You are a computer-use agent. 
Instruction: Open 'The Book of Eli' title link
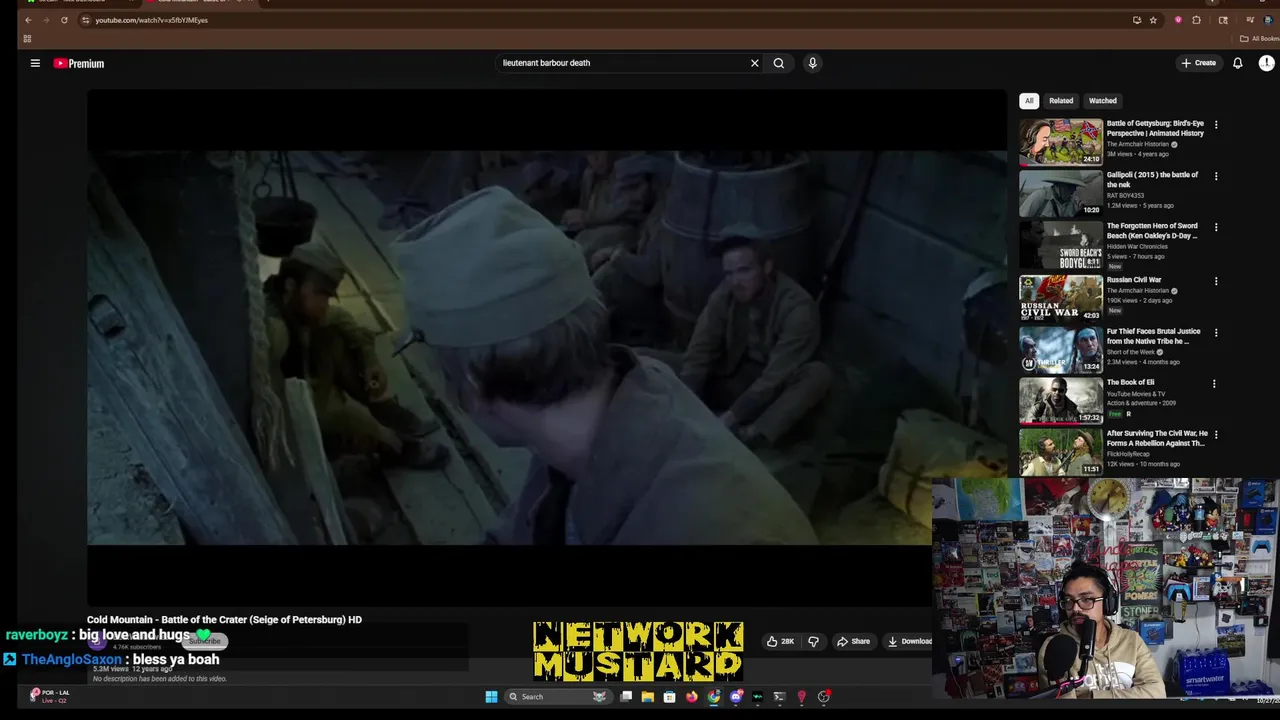click(1130, 382)
